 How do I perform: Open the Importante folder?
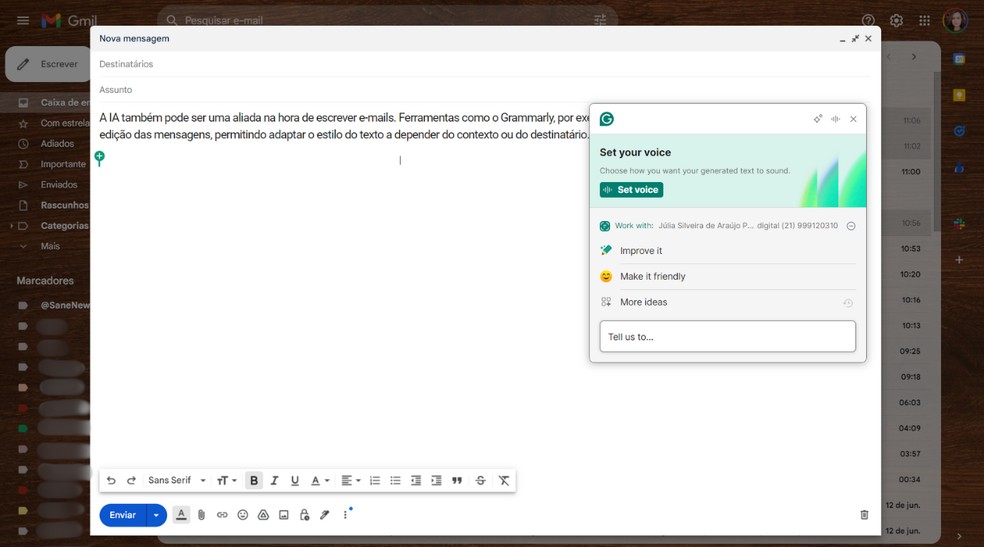[45, 164]
